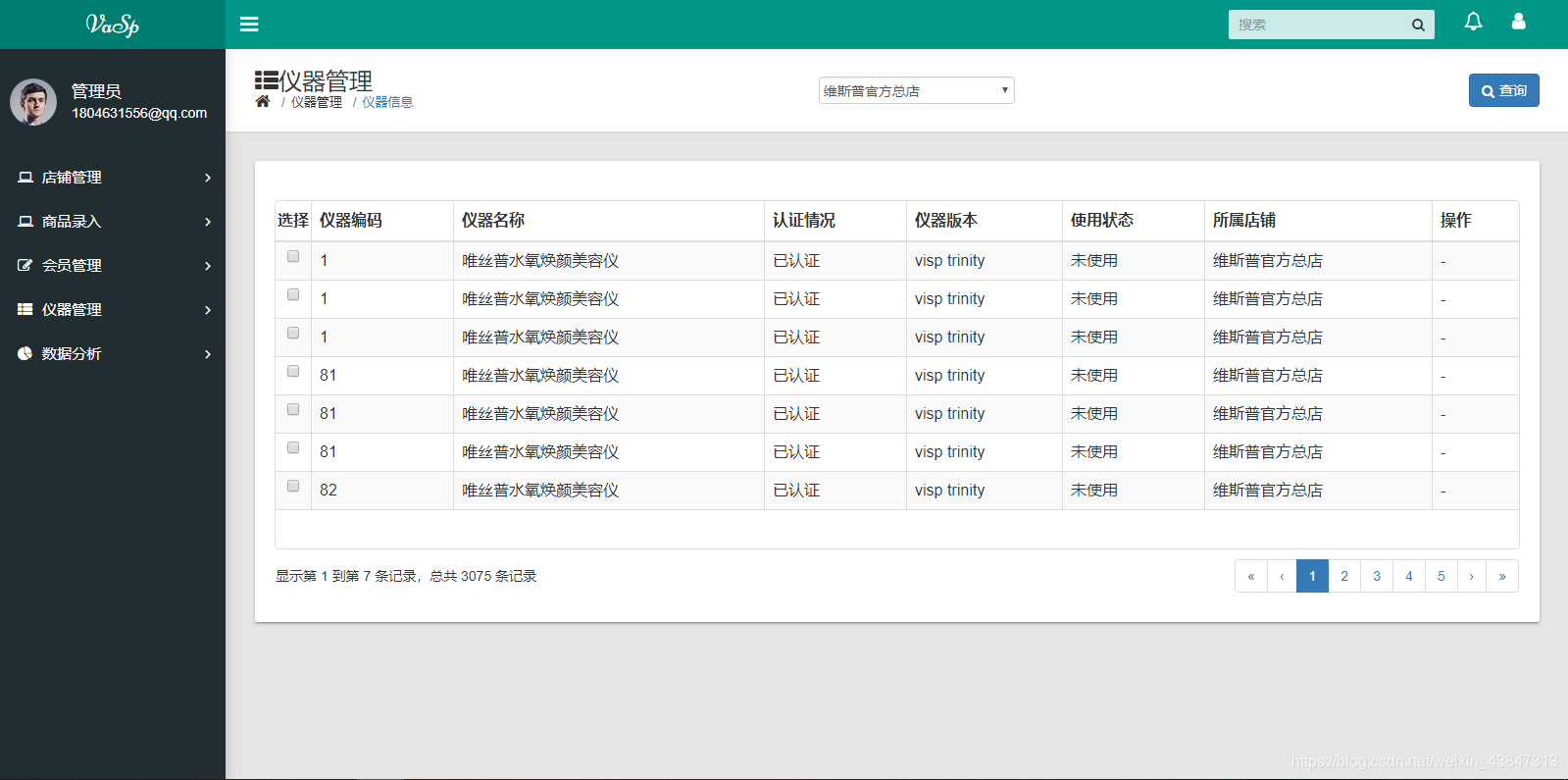Image resolution: width=1568 pixels, height=780 pixels.
Task: Click the 店铺管理 laptop icon
Action: pos(25,177)
